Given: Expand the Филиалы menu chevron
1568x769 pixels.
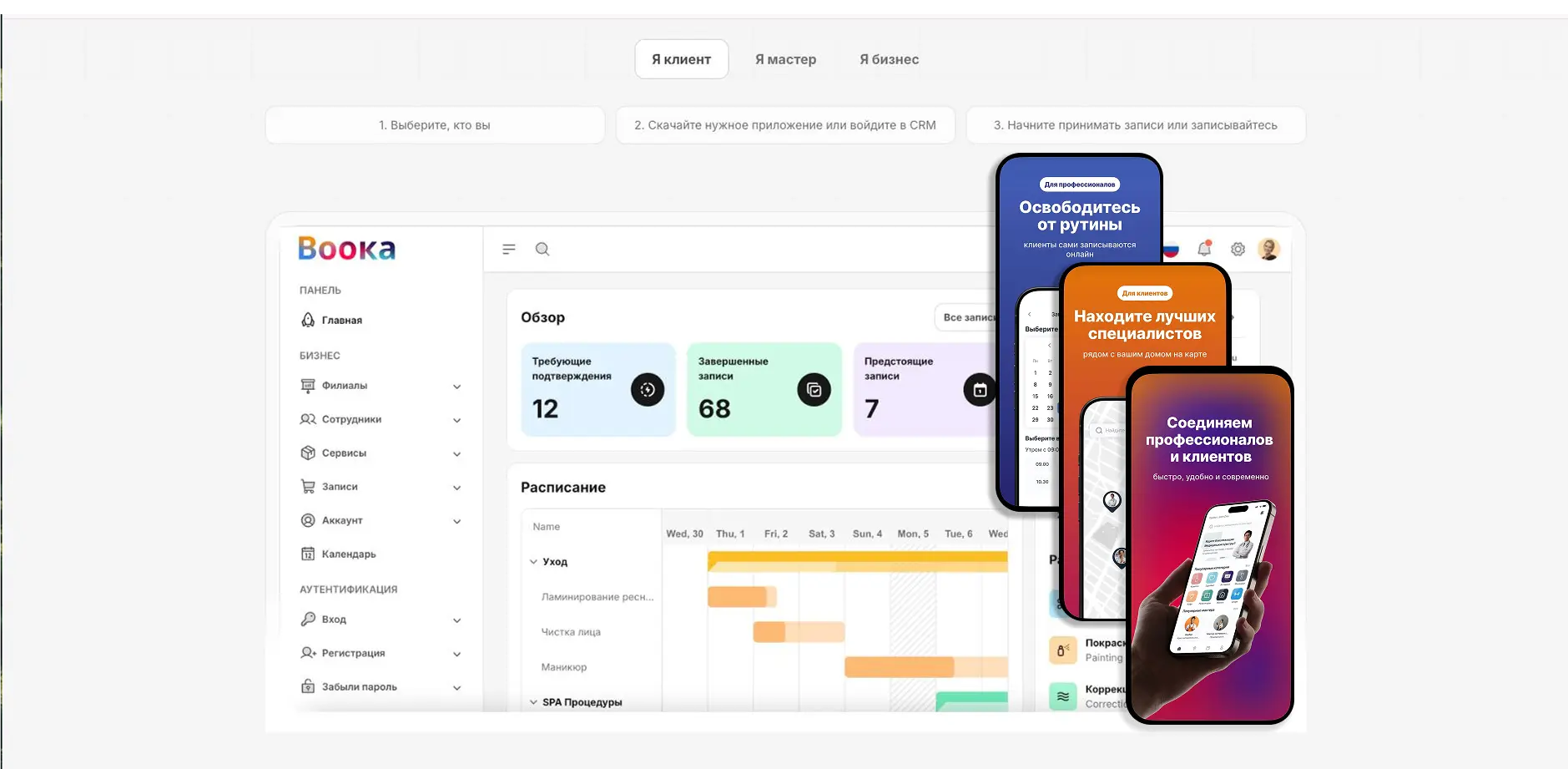Looking at the screenshot, I should coord(456,387).
